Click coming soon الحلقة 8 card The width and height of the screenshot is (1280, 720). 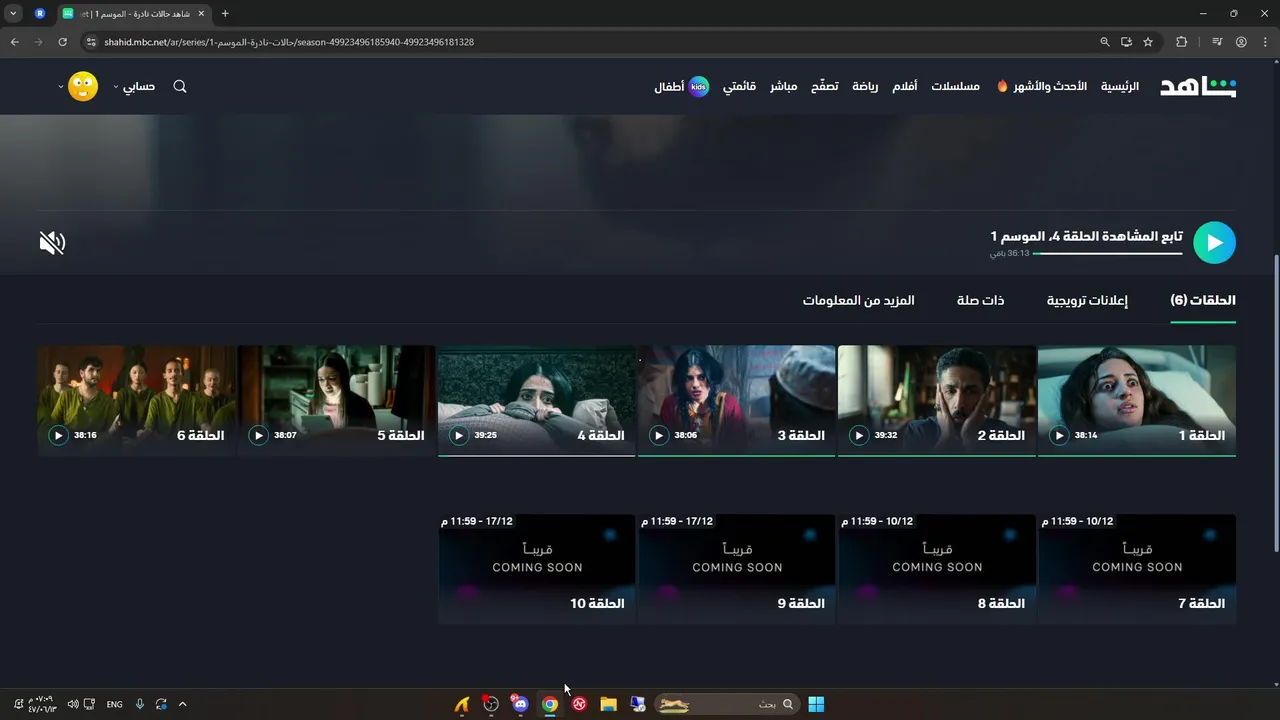937,569
